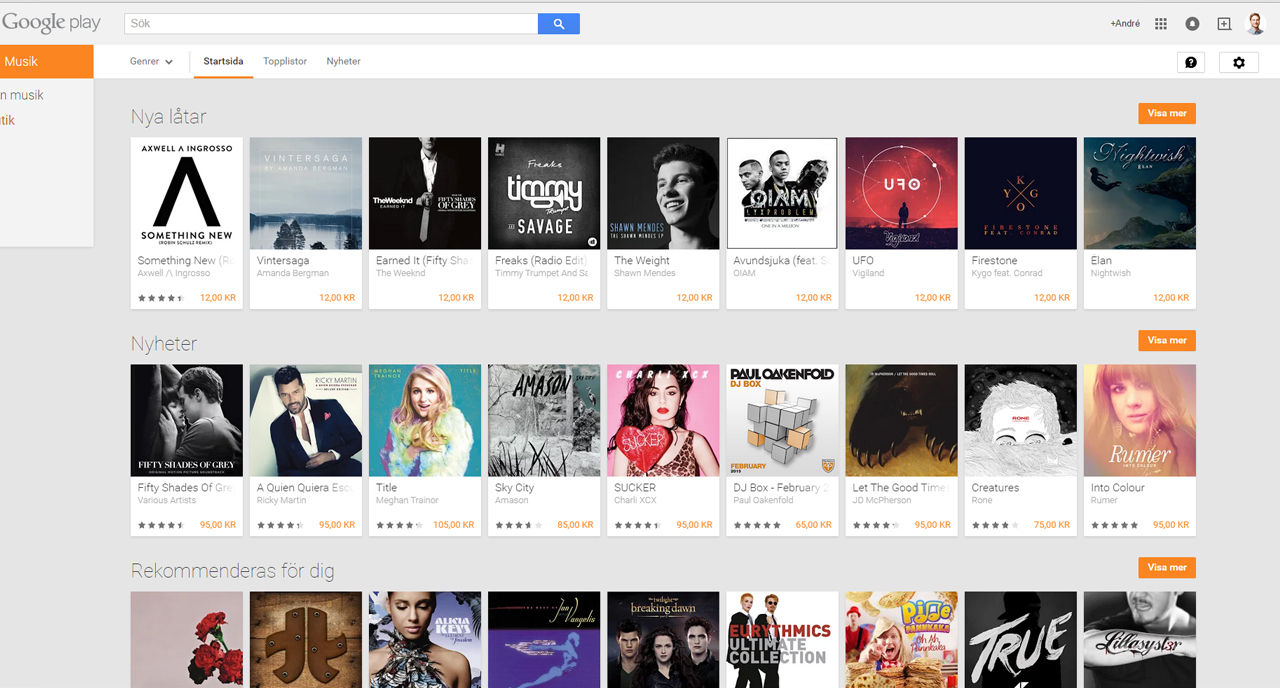Click Visa mer for Nya låtar
1280x688 pixels.
1167,113
